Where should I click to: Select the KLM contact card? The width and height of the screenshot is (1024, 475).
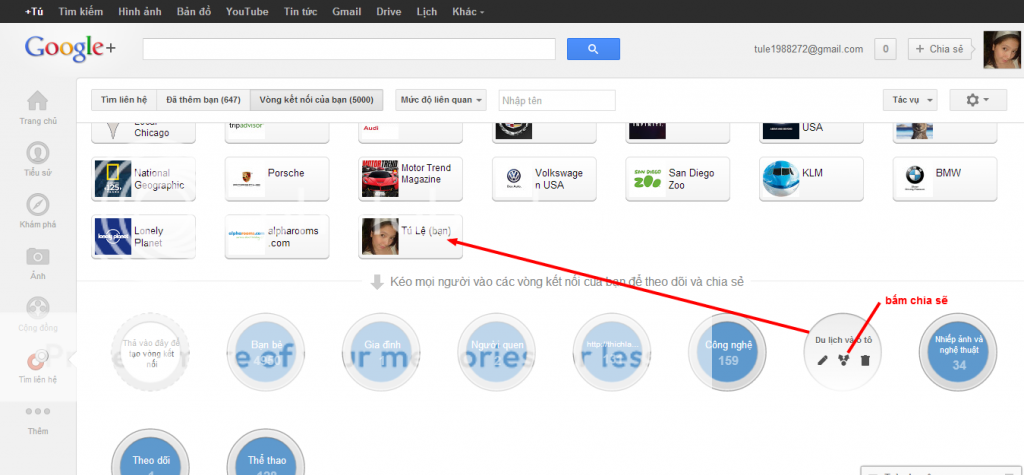click(811, 179)
